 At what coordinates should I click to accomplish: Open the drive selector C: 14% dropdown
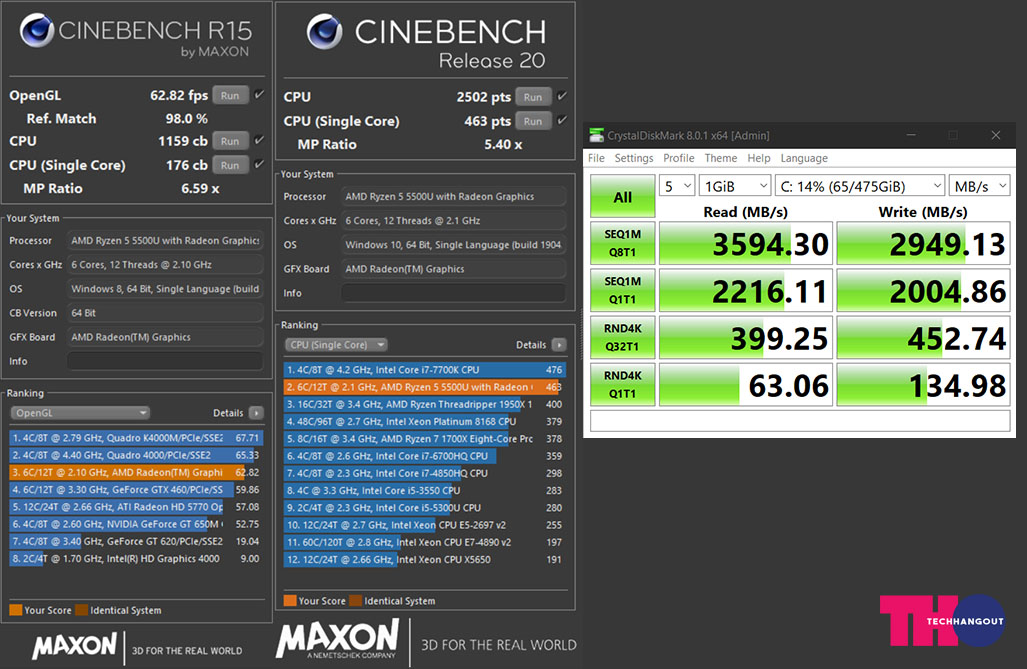pyautogui.click(x=860, y=186)
